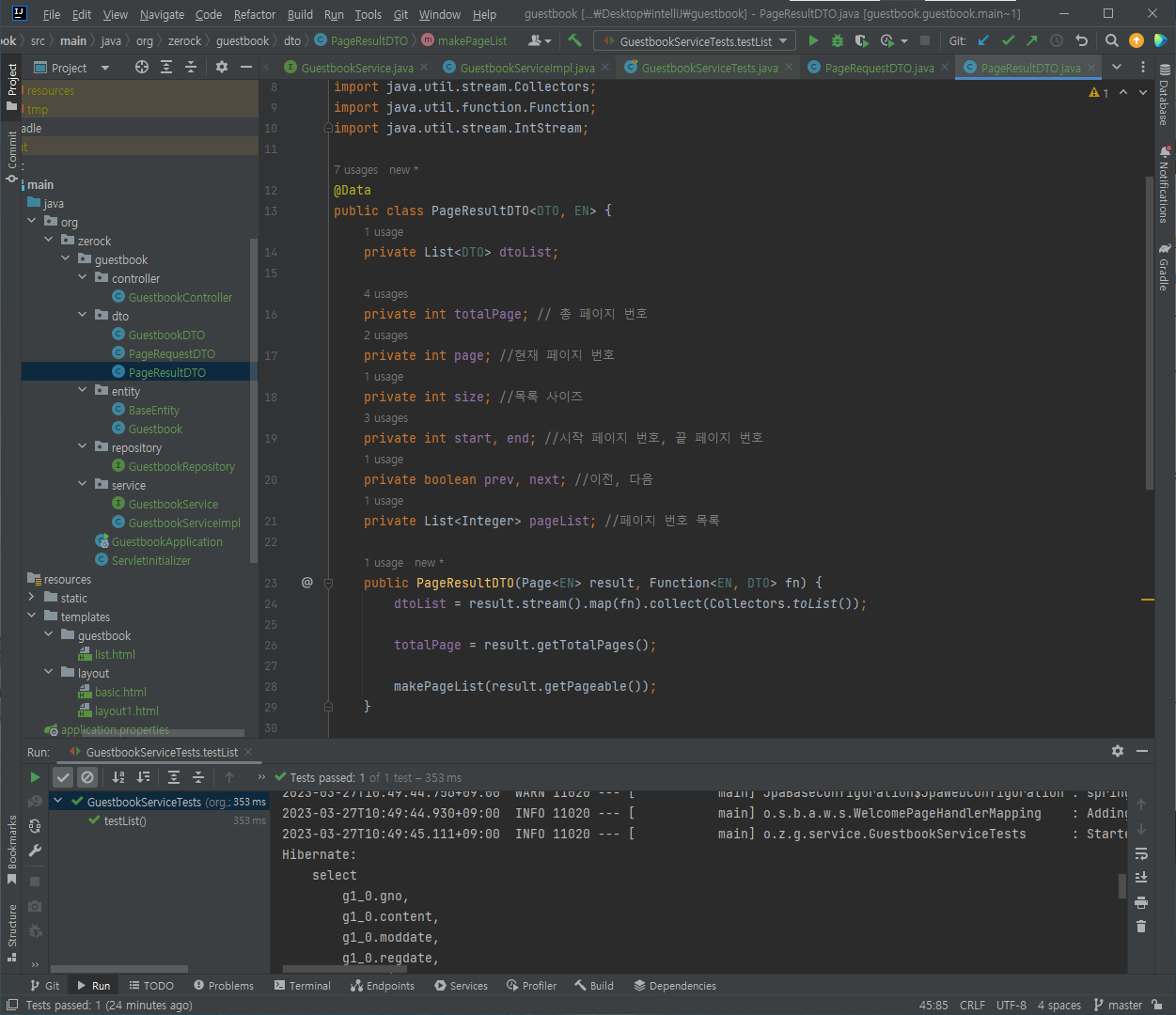The height and width of the screenshot is (1015, 1176).
Task: Toggle sort tests by duration
Action: tap(143, 777)
